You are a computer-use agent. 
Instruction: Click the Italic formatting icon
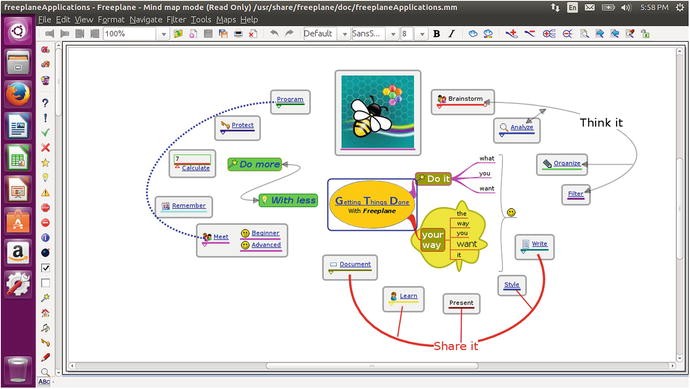(x=451, y=34)
